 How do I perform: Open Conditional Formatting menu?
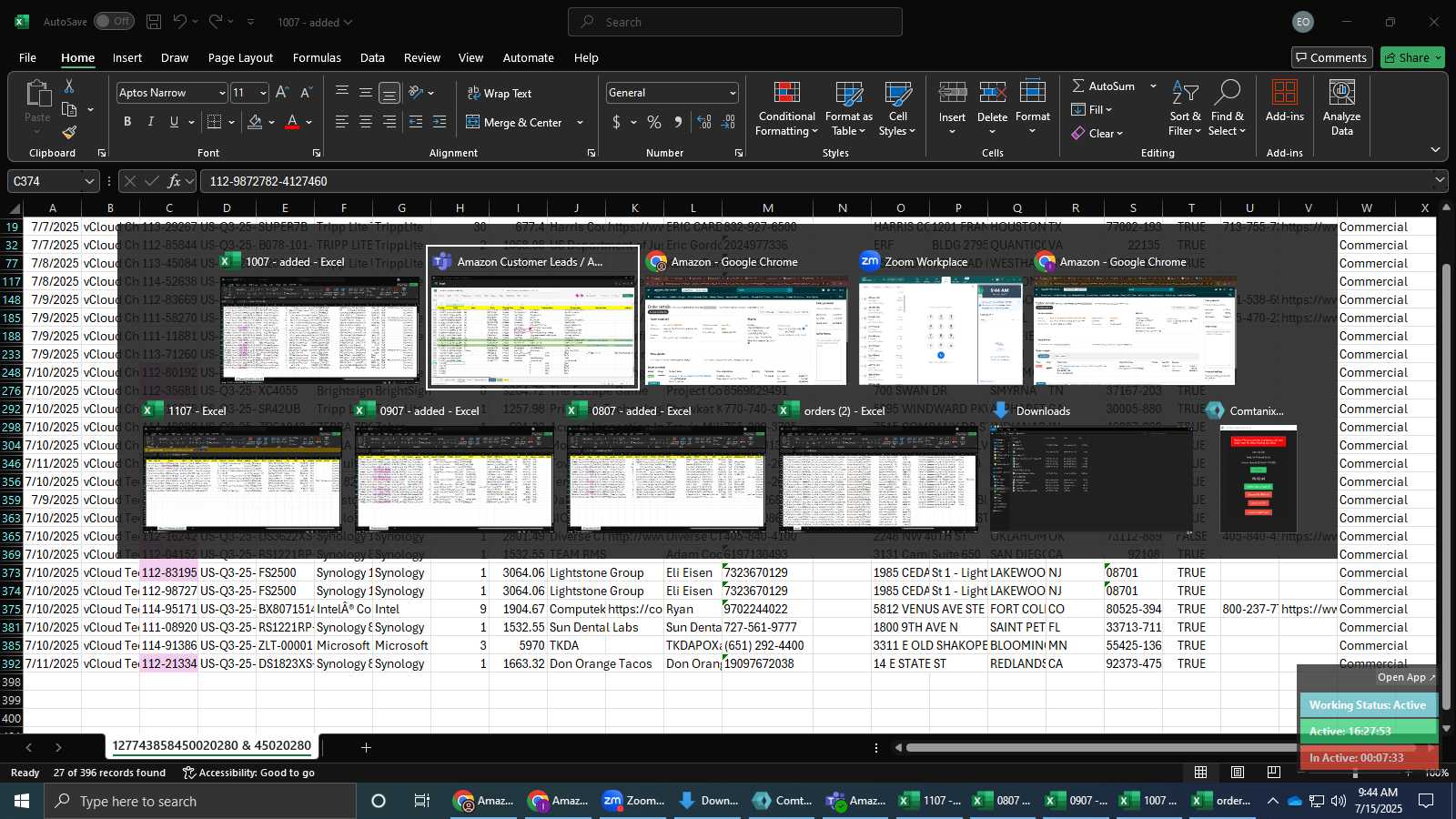(x=786, y=109)
